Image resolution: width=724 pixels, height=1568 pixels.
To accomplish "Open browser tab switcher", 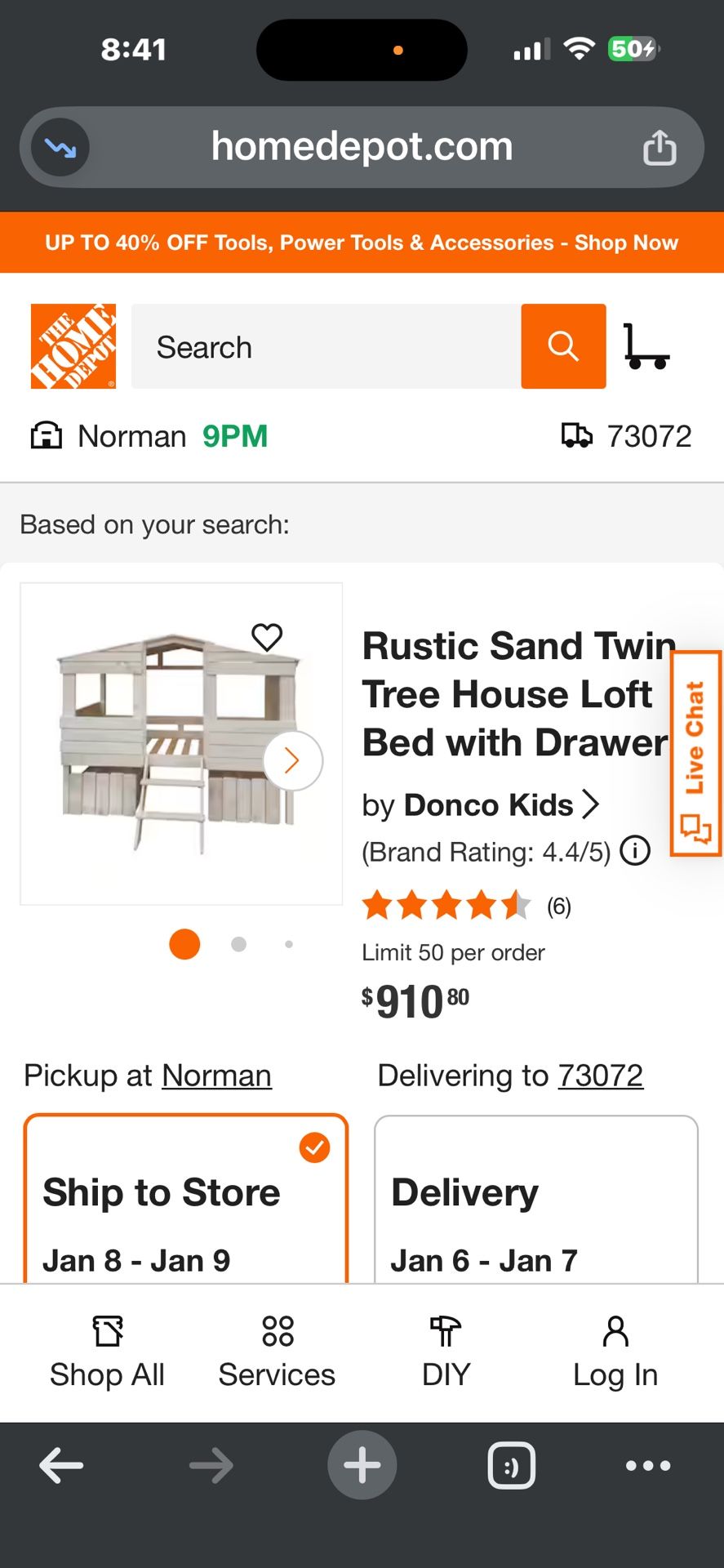I will pos(511,1466).
